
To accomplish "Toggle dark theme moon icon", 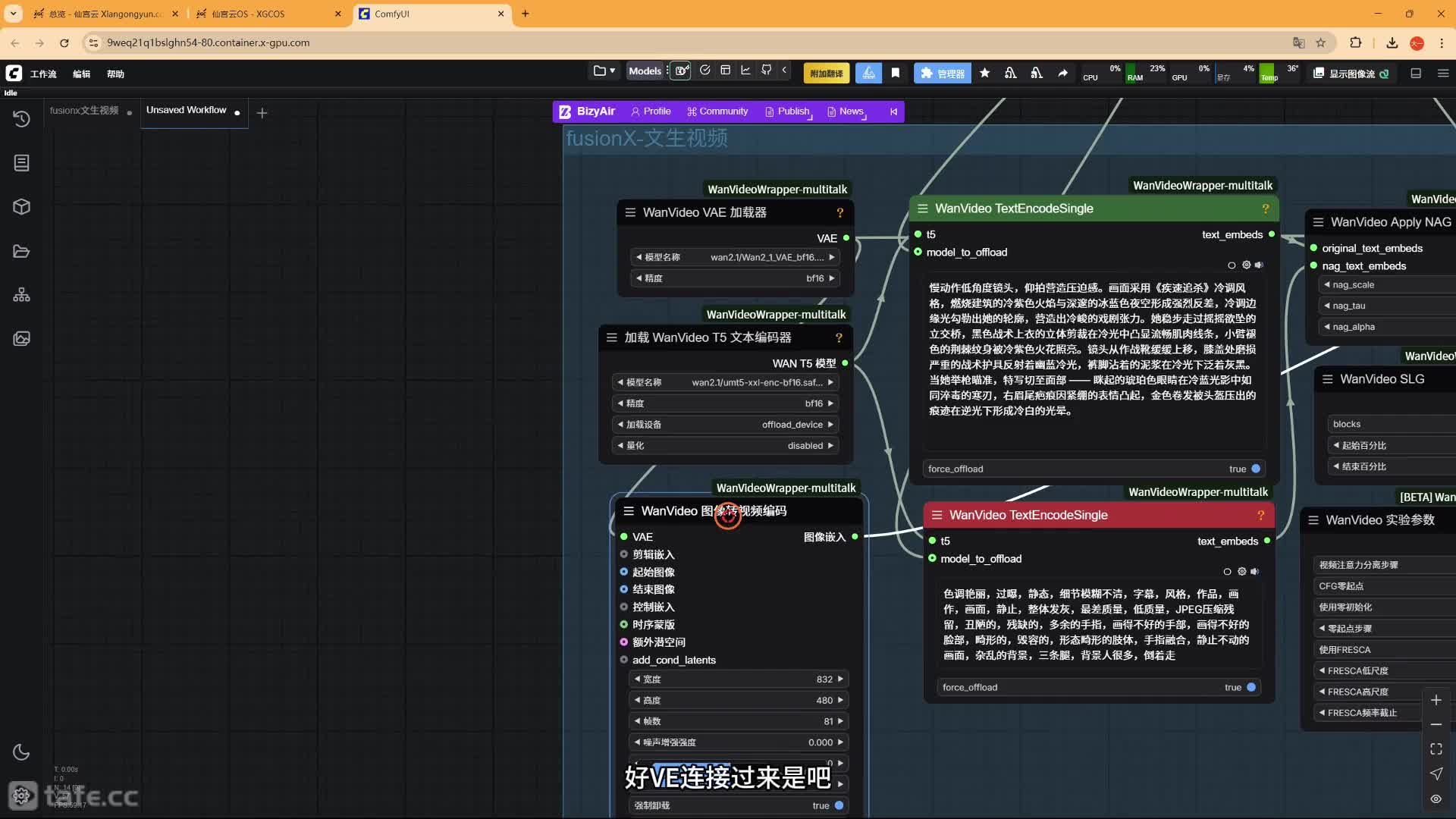I will [x=21, y=752].
